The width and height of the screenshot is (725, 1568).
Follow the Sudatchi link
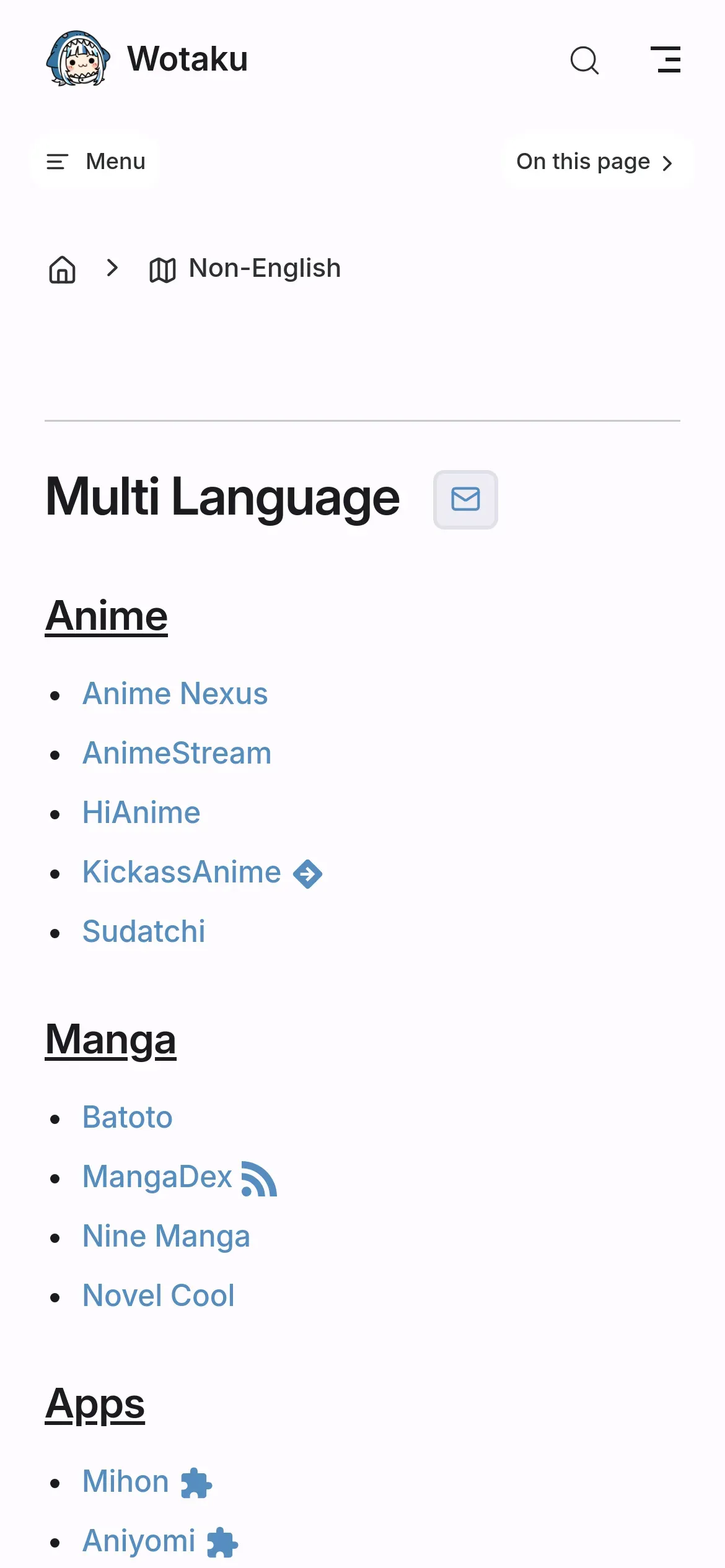(144, 931)
